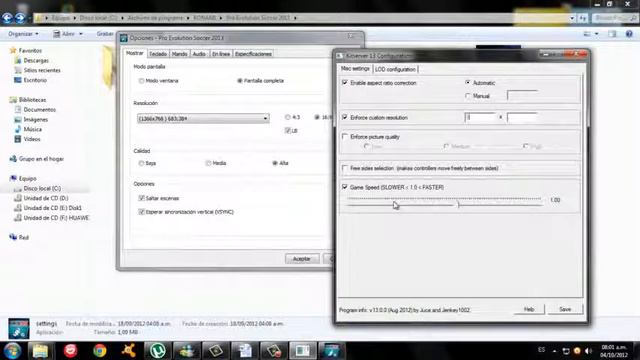This screenshot has width=640, height=360.
Task: Enable Enforce picture quality checkbox
Action: [345, 136]
